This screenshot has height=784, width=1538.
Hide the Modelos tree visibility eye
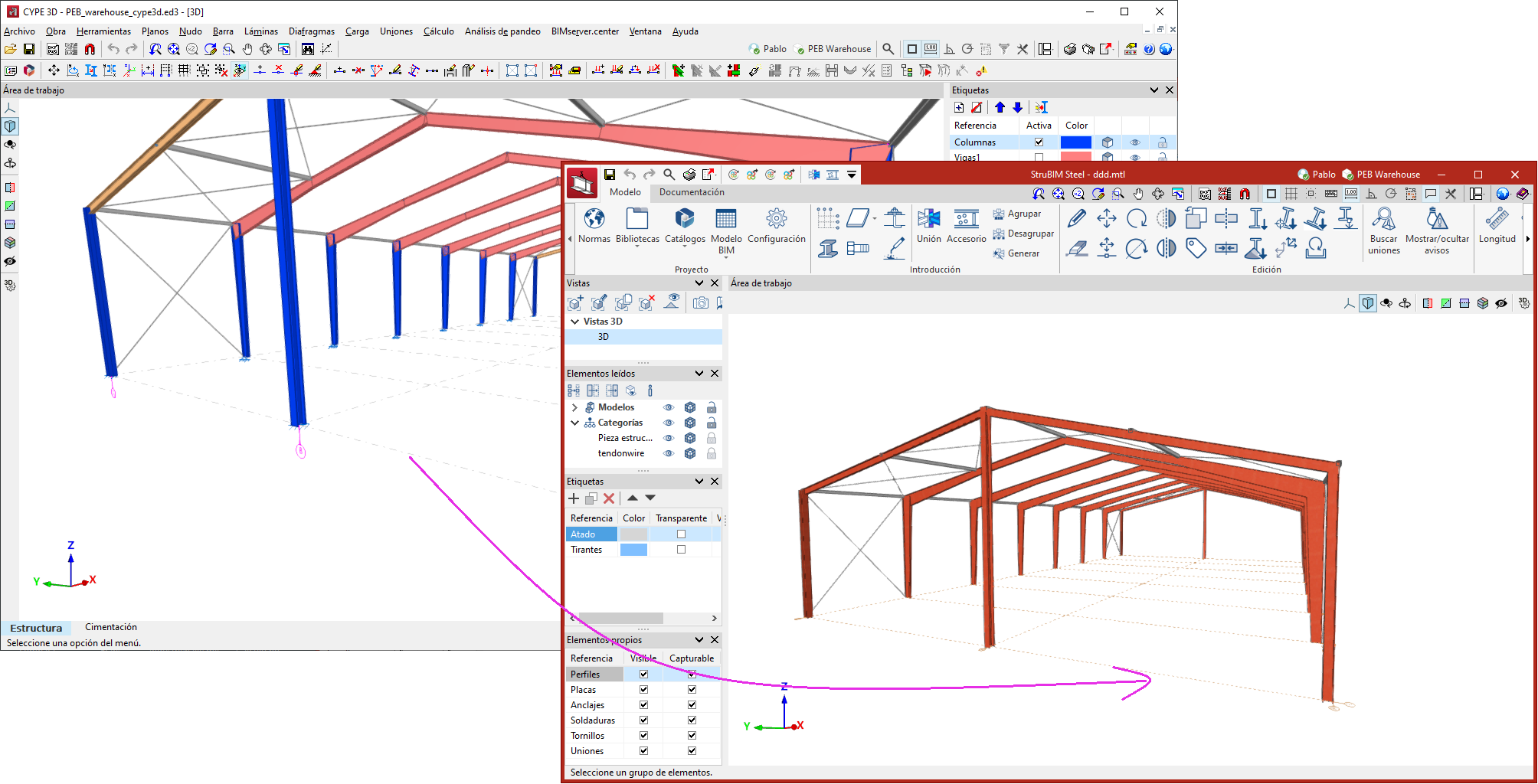click(669, 407)
